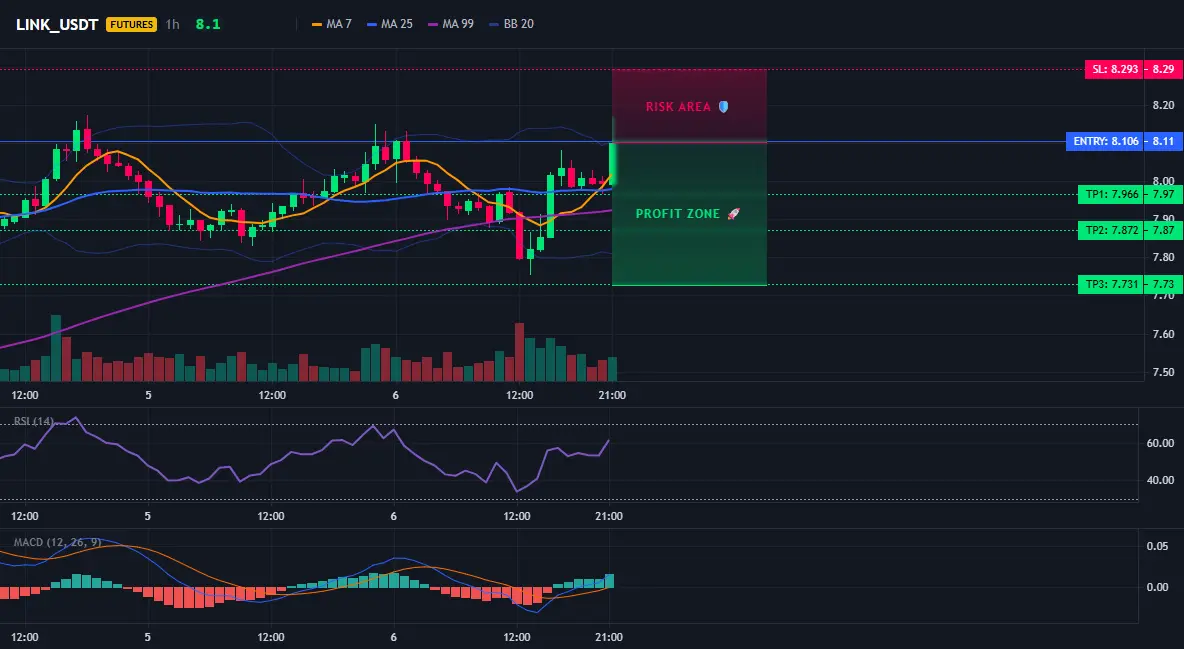Click the red 8.29 price axis tag
Screen dimensions: 1184x649
(x=1163, y=70)
